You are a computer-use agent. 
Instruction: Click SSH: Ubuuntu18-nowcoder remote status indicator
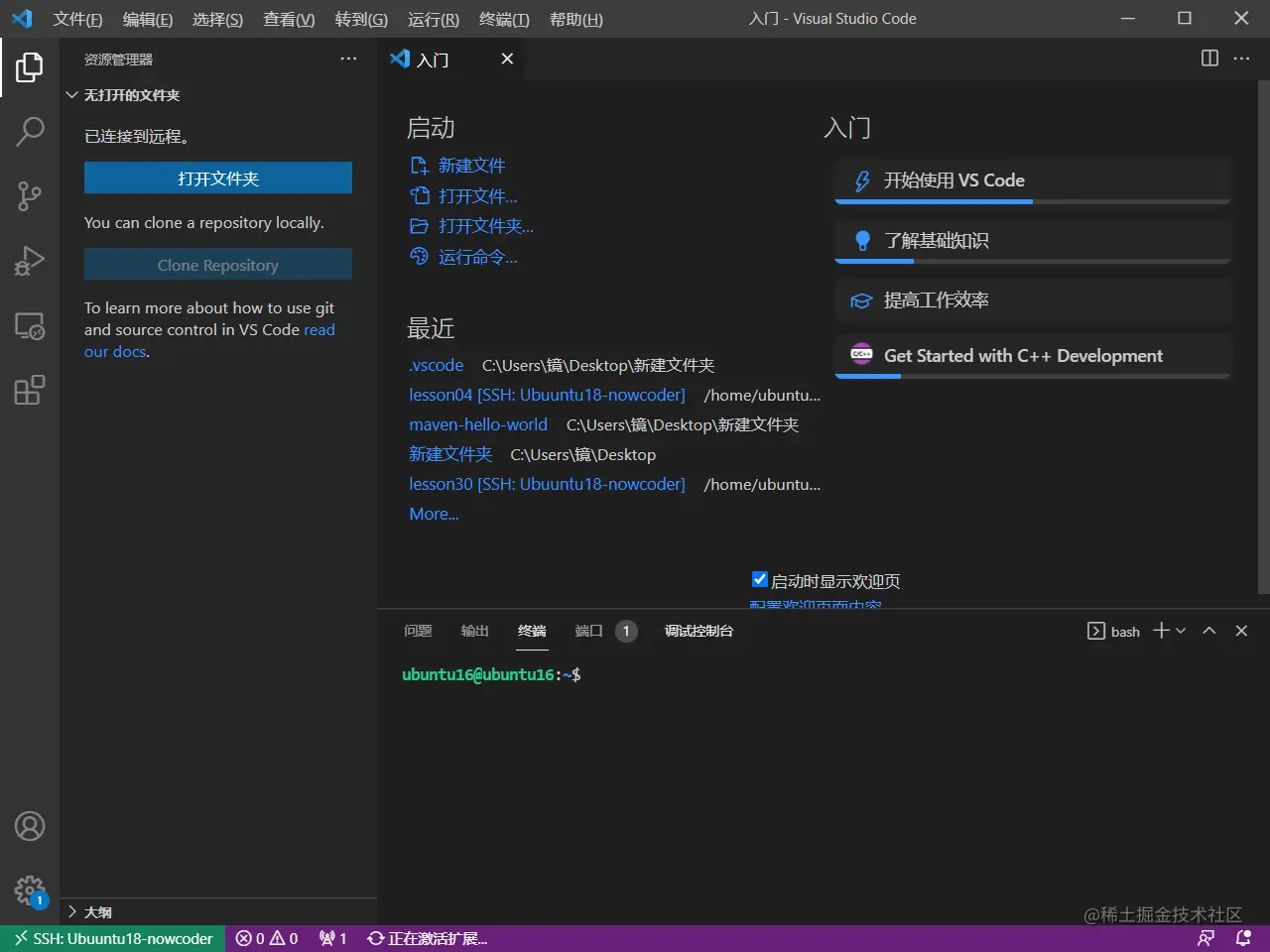click(113, 938)
